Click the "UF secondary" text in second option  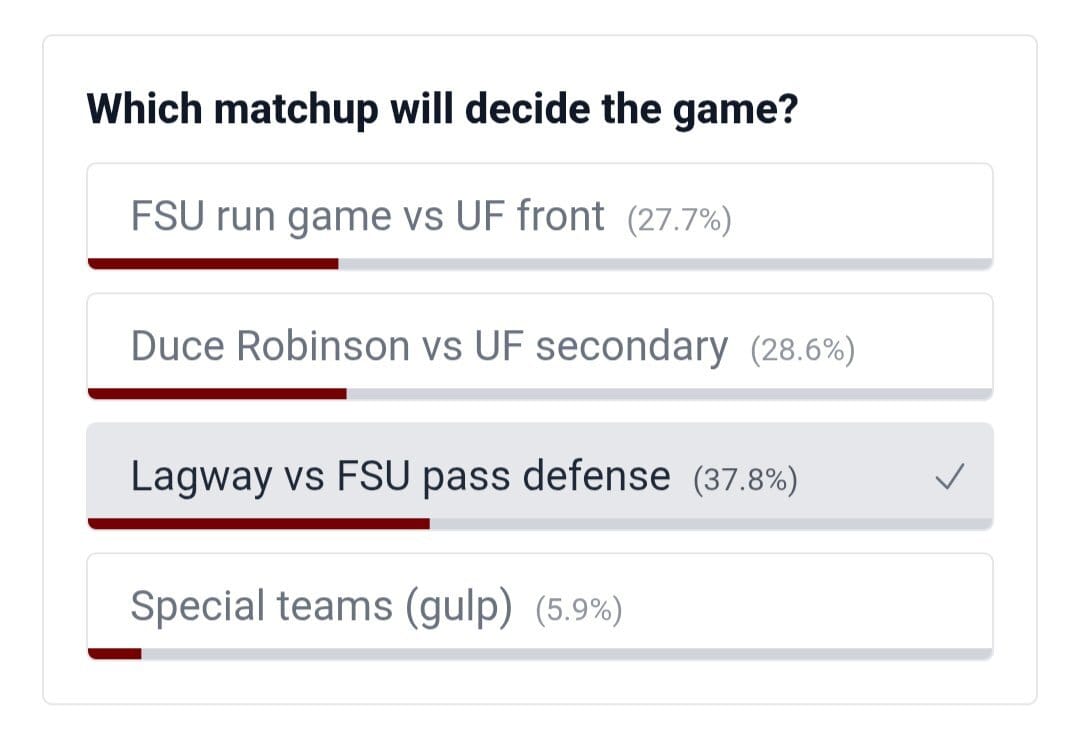coord(601,346)
